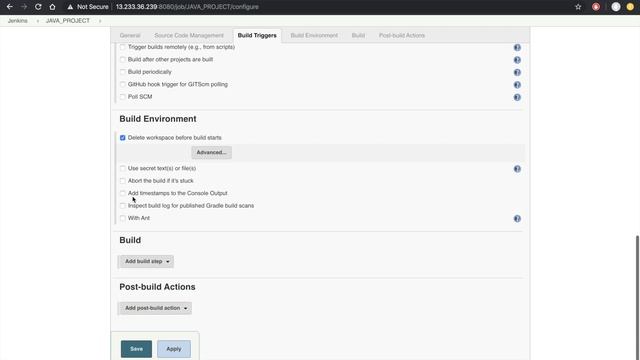Check Add timestamps to the Console Output
This screenshot has width=640, height=360.
pos(122,193)
